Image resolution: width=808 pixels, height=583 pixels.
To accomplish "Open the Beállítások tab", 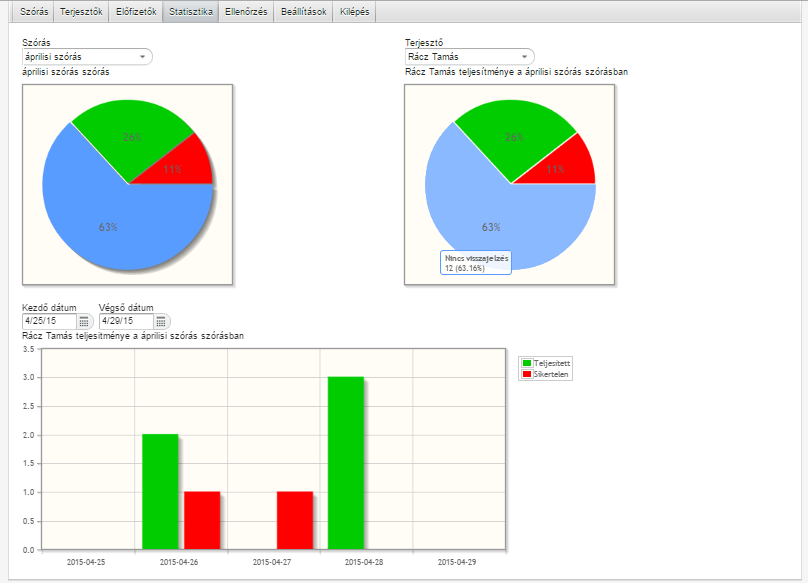I will pyautogui.click(x=304, y=11).
